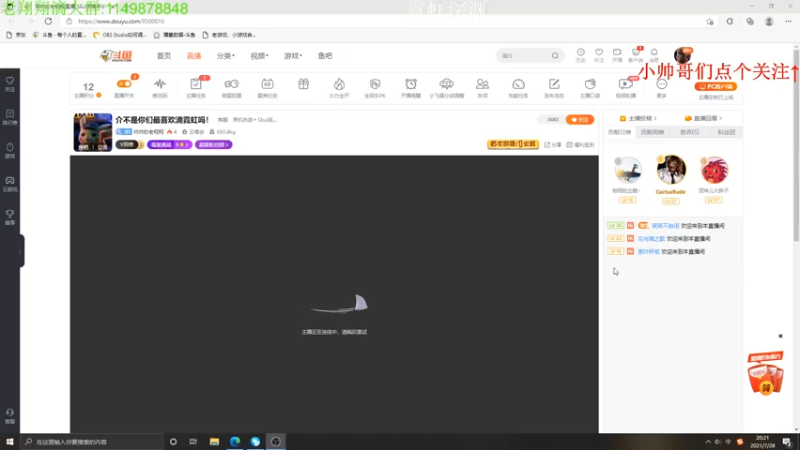This screenshot has width=800, height=450.
Task: Open 主播任务 checklist icon
Action: (x=195, y=84)
